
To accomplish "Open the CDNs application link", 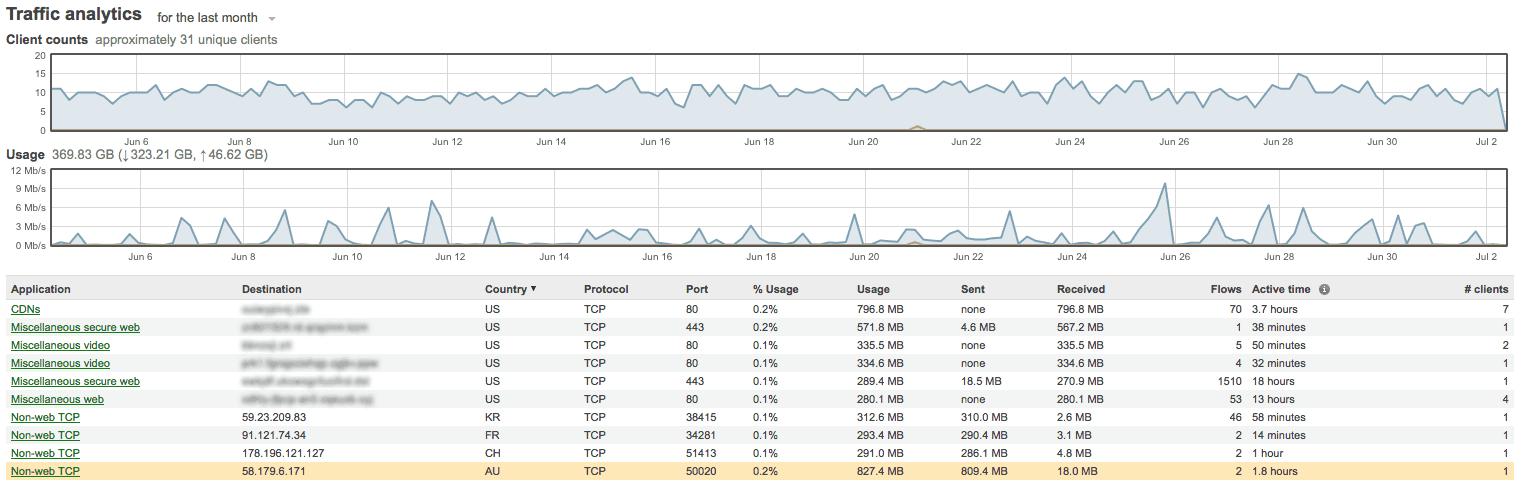I will [x=24, y=309].
